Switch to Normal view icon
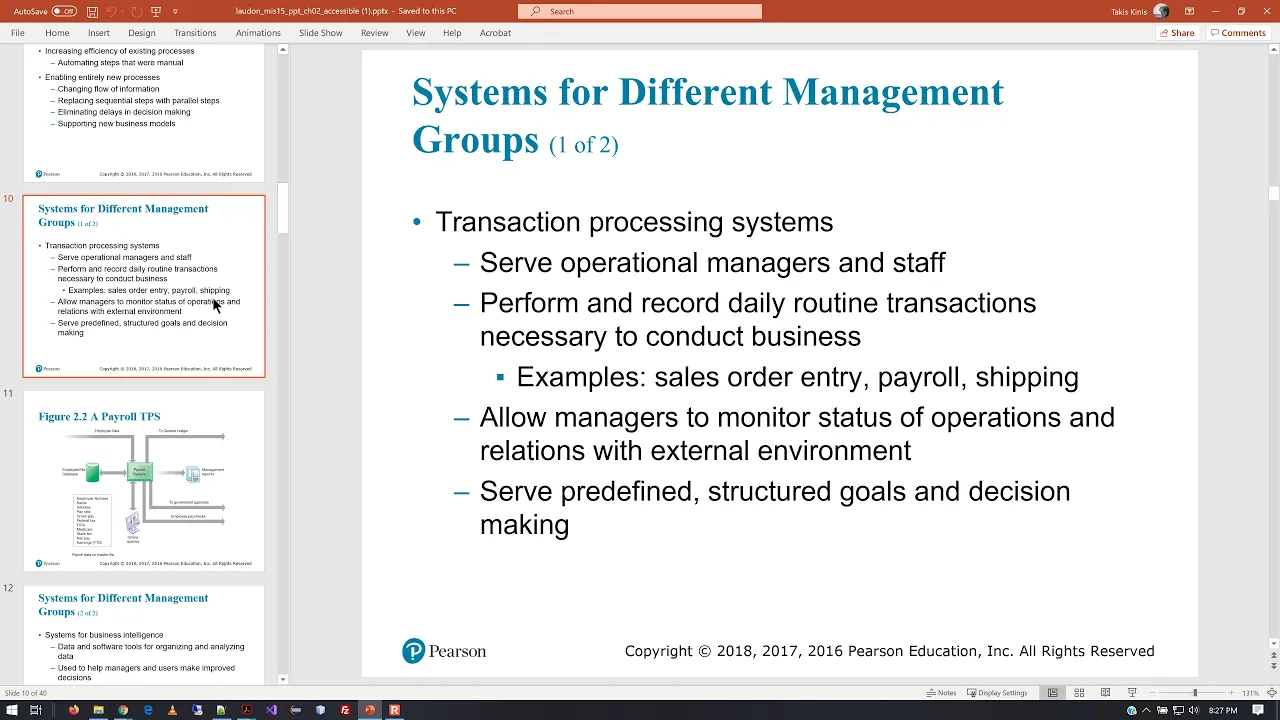The width and height of the screenshot is (1280, 720). tap(1052, 693)
